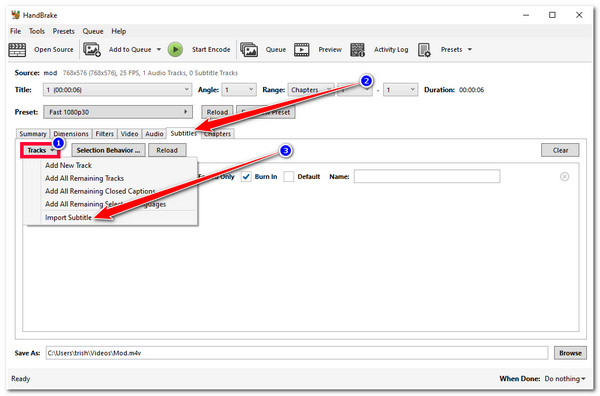Switch to the Filters tab
The image size is (600, 396).
(x=104, y=134)
